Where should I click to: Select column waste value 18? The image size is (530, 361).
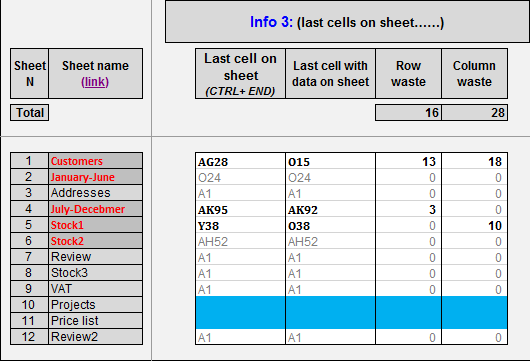(474, 162)
